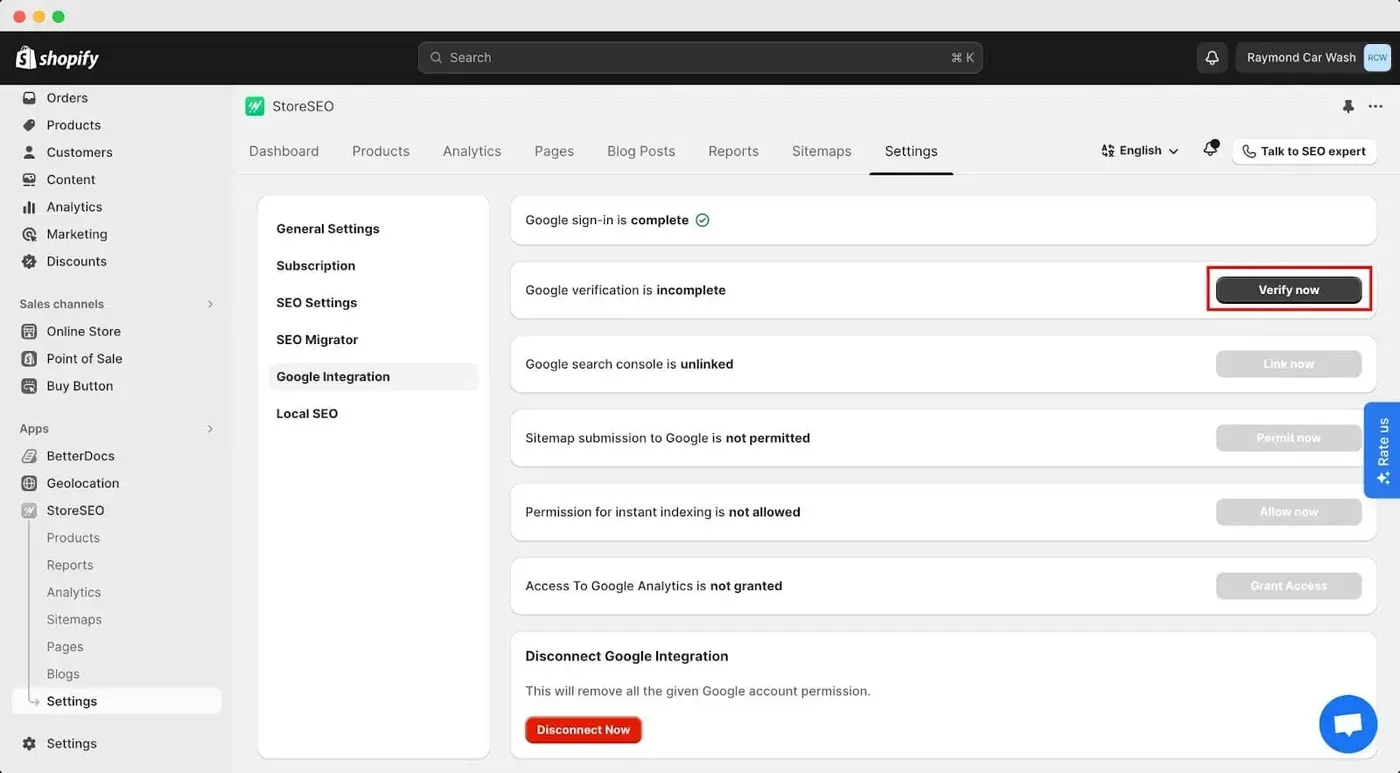
Task: Click the StoreSEO notification bell with badge
Action: (x=1210, y=149)
